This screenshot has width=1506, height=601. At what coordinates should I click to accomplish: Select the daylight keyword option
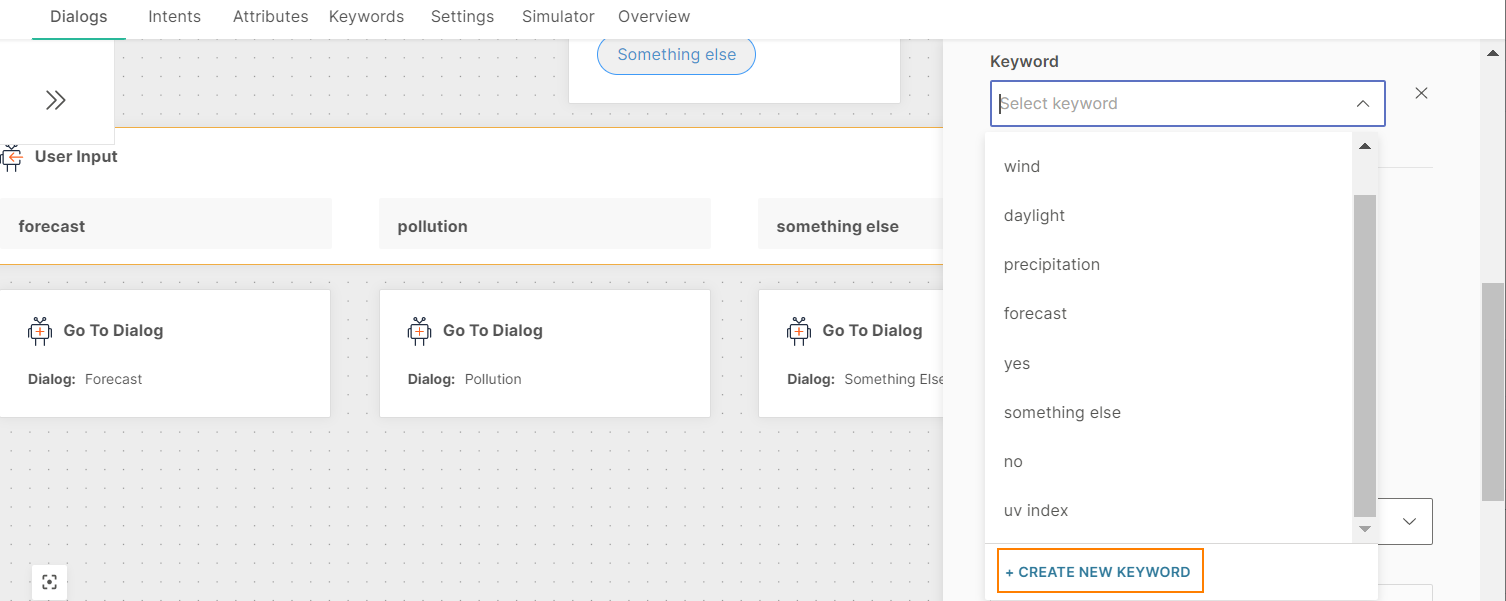pyautogui.click(x=1034, y=215)
